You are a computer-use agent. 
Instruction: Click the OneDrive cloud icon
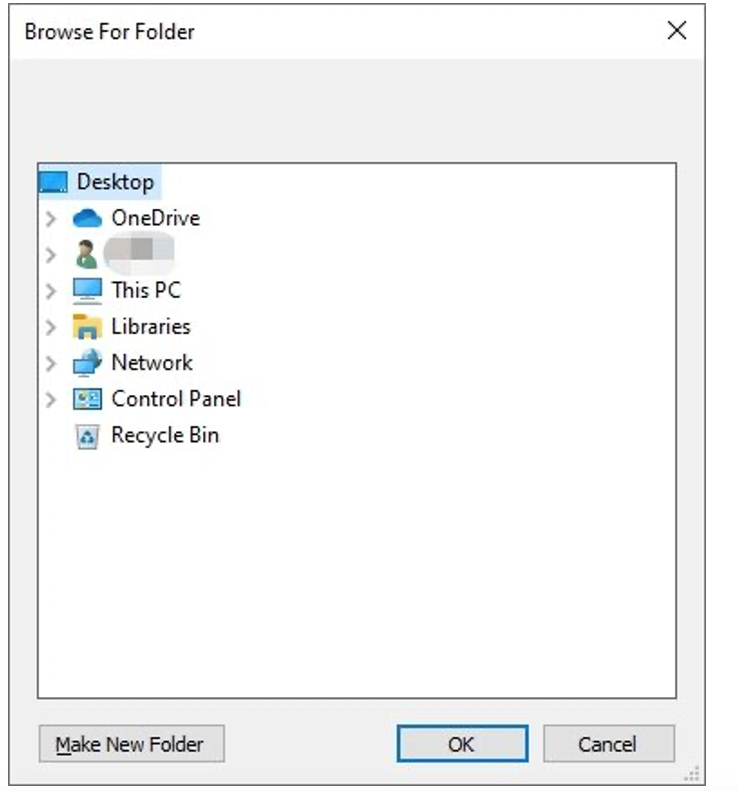[87, 218]
